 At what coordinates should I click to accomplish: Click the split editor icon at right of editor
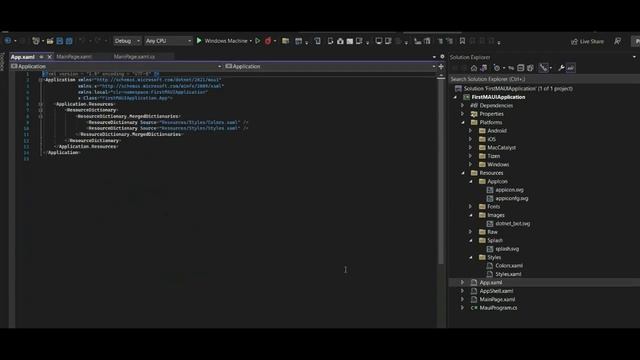441,67
